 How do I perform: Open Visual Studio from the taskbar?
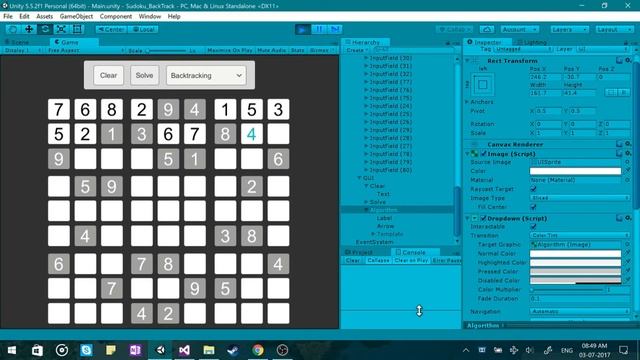pyautogui.click(x=184, y=350)
